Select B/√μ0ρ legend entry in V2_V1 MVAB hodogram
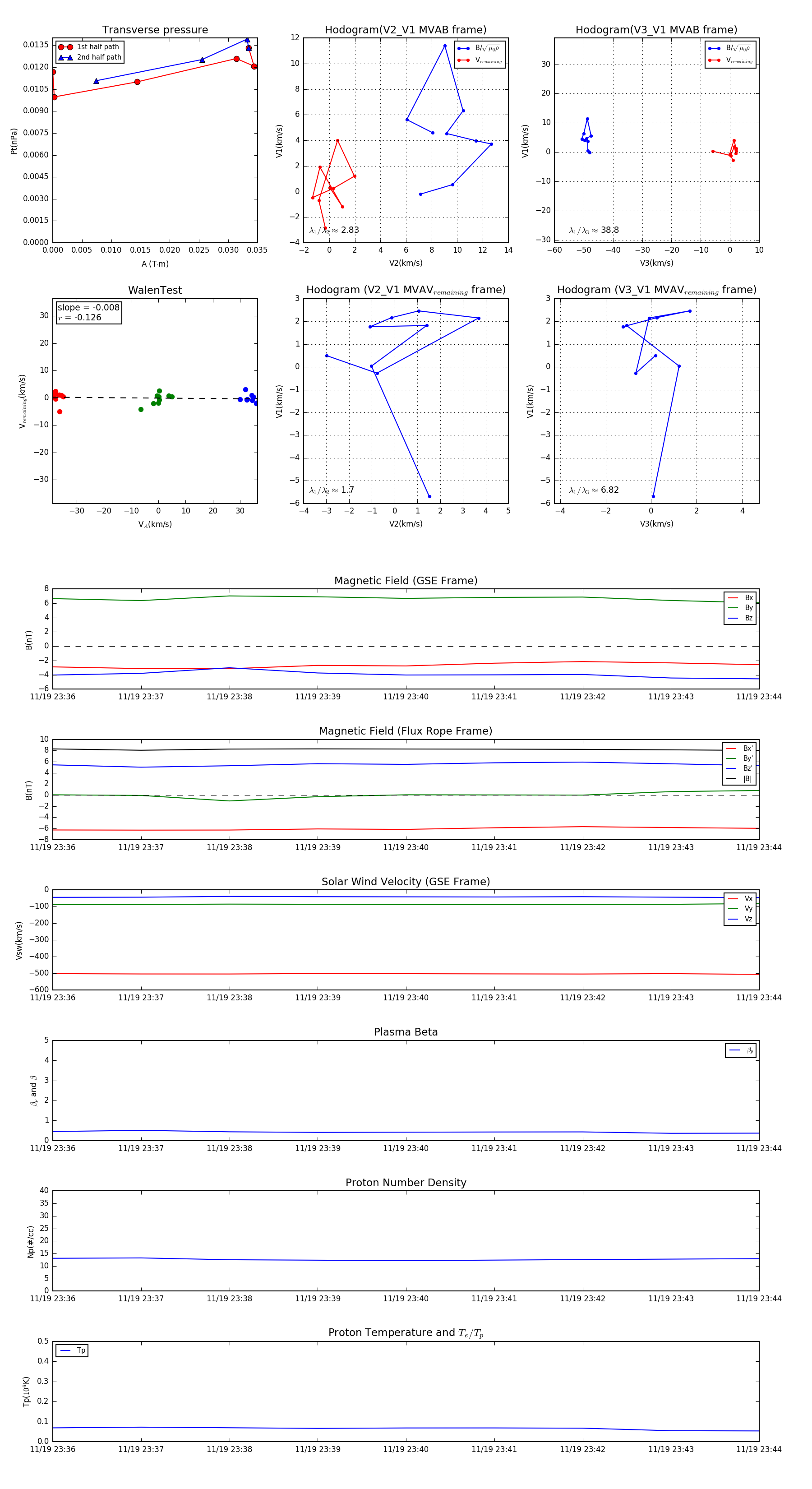This screenshot has width=812, height=1489. 479,49
